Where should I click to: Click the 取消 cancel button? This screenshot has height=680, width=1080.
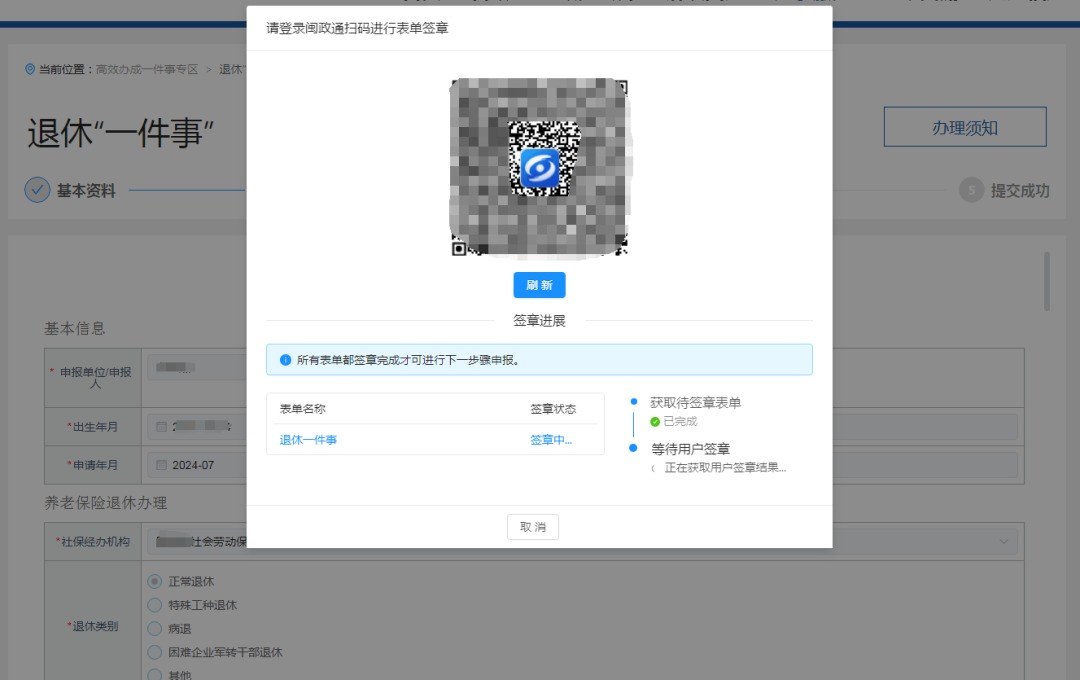coord(532,527)
